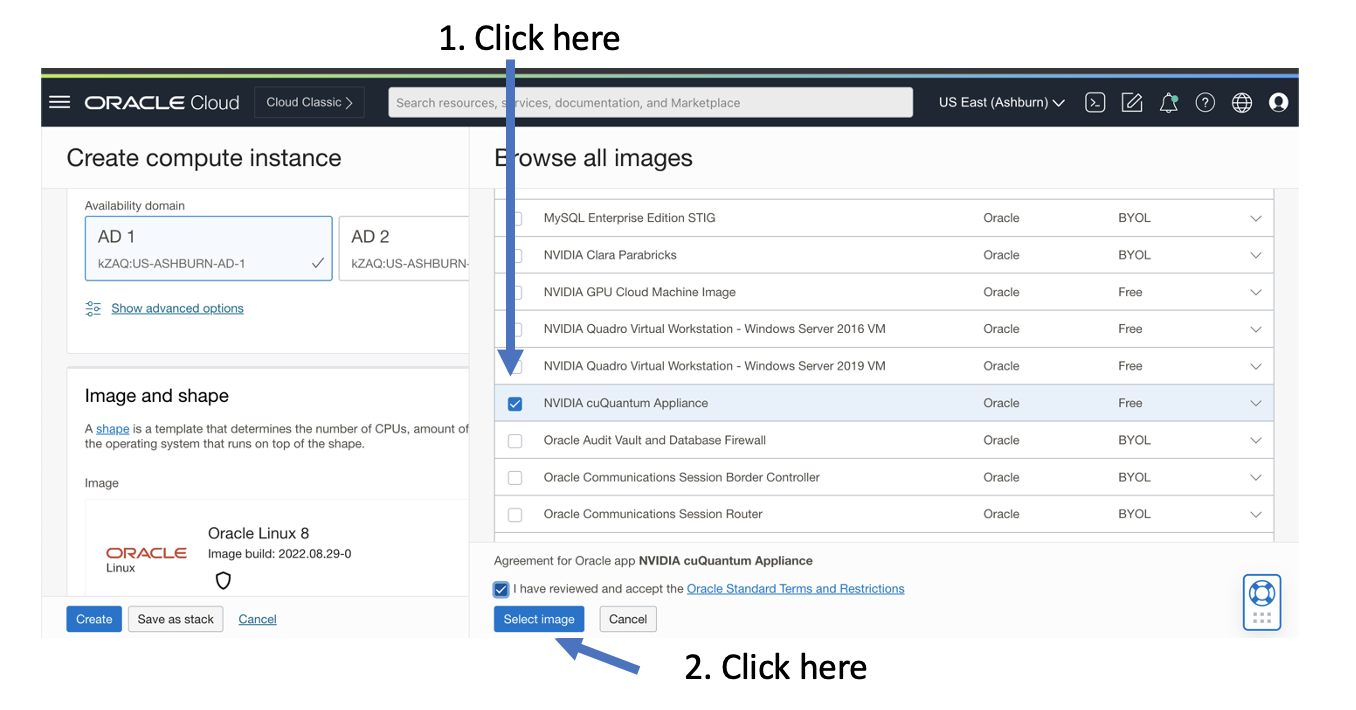The image size is (1356, 710).
Task: Select availability domain AD 1
Action: click(x=209, y=249)
